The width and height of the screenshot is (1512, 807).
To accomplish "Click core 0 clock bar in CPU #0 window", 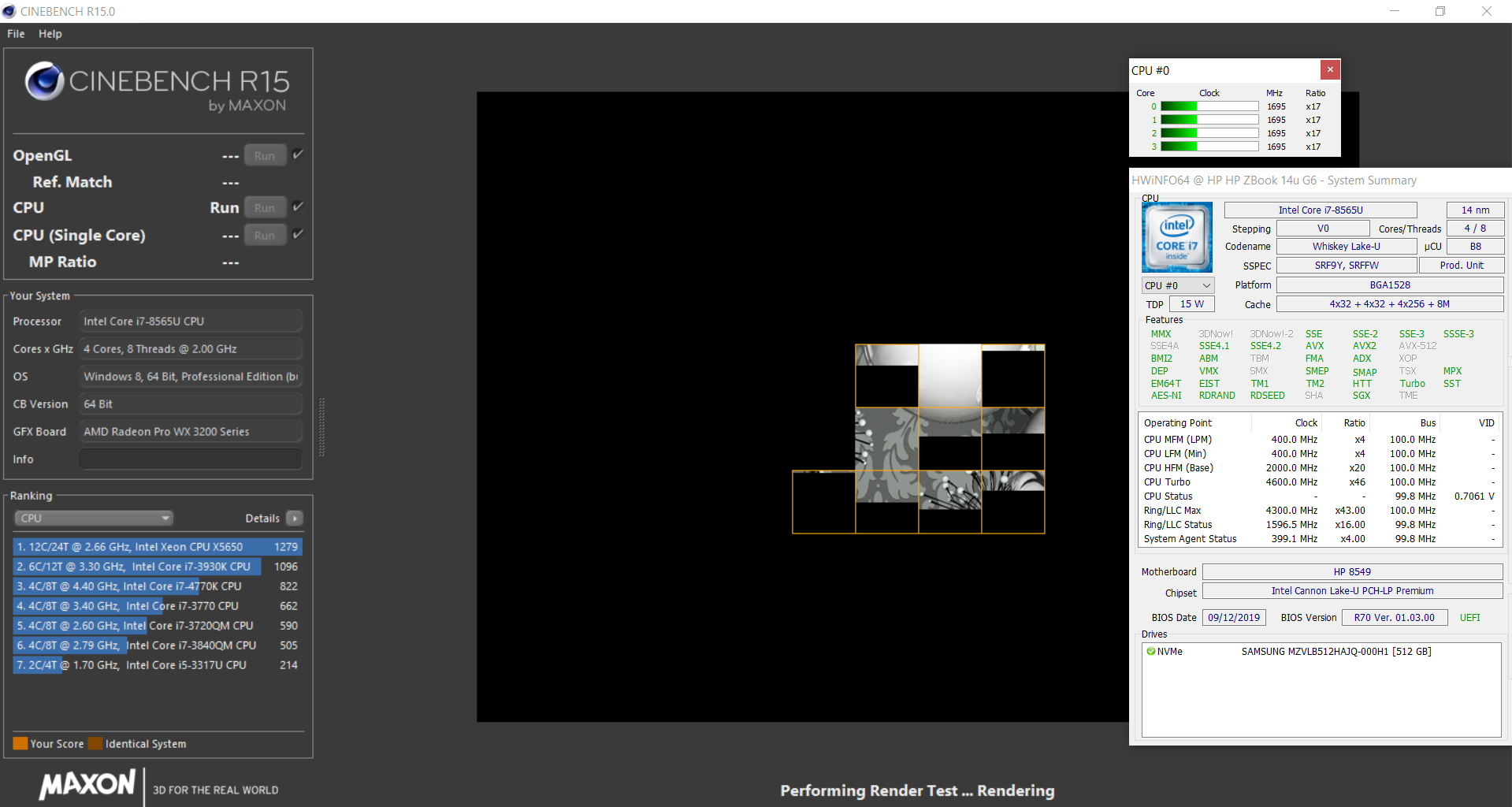I will pos(1209,106).
